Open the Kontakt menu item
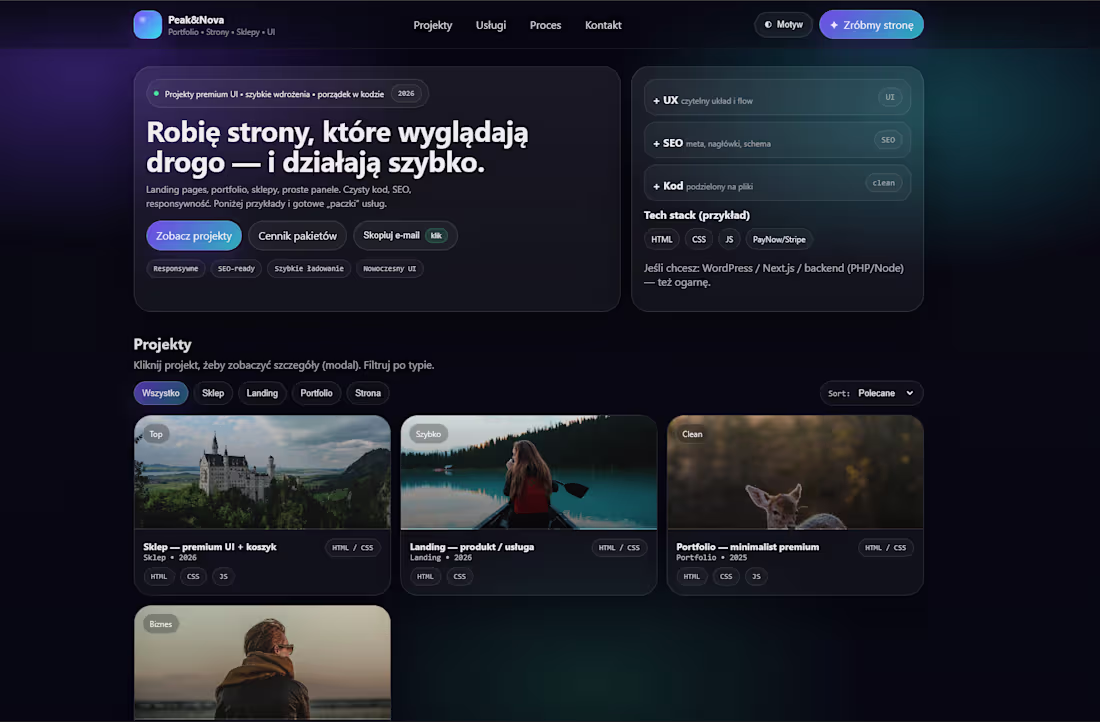 pos(603,25)
